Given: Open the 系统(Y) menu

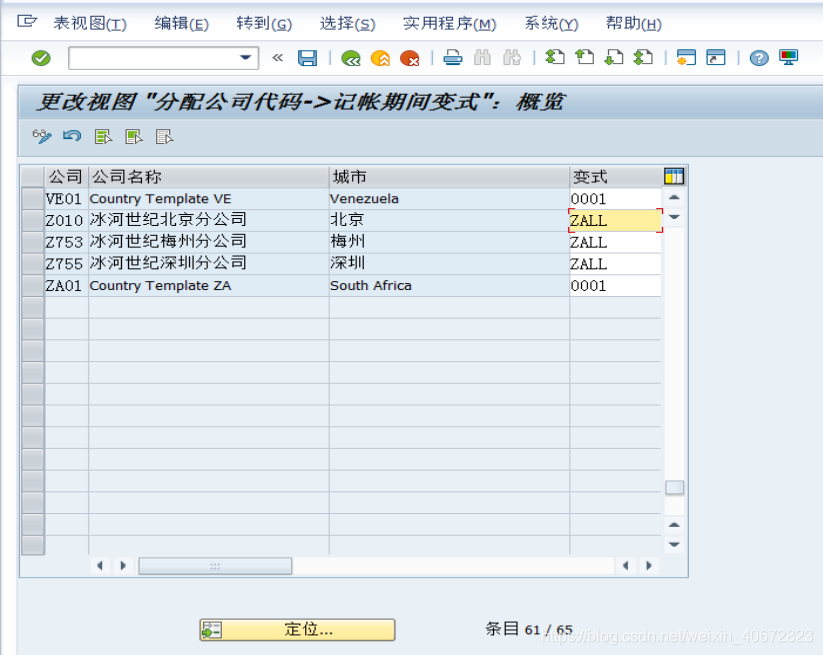Looking at the screenshot, I should pyautogui.click(x=551, y=24).
